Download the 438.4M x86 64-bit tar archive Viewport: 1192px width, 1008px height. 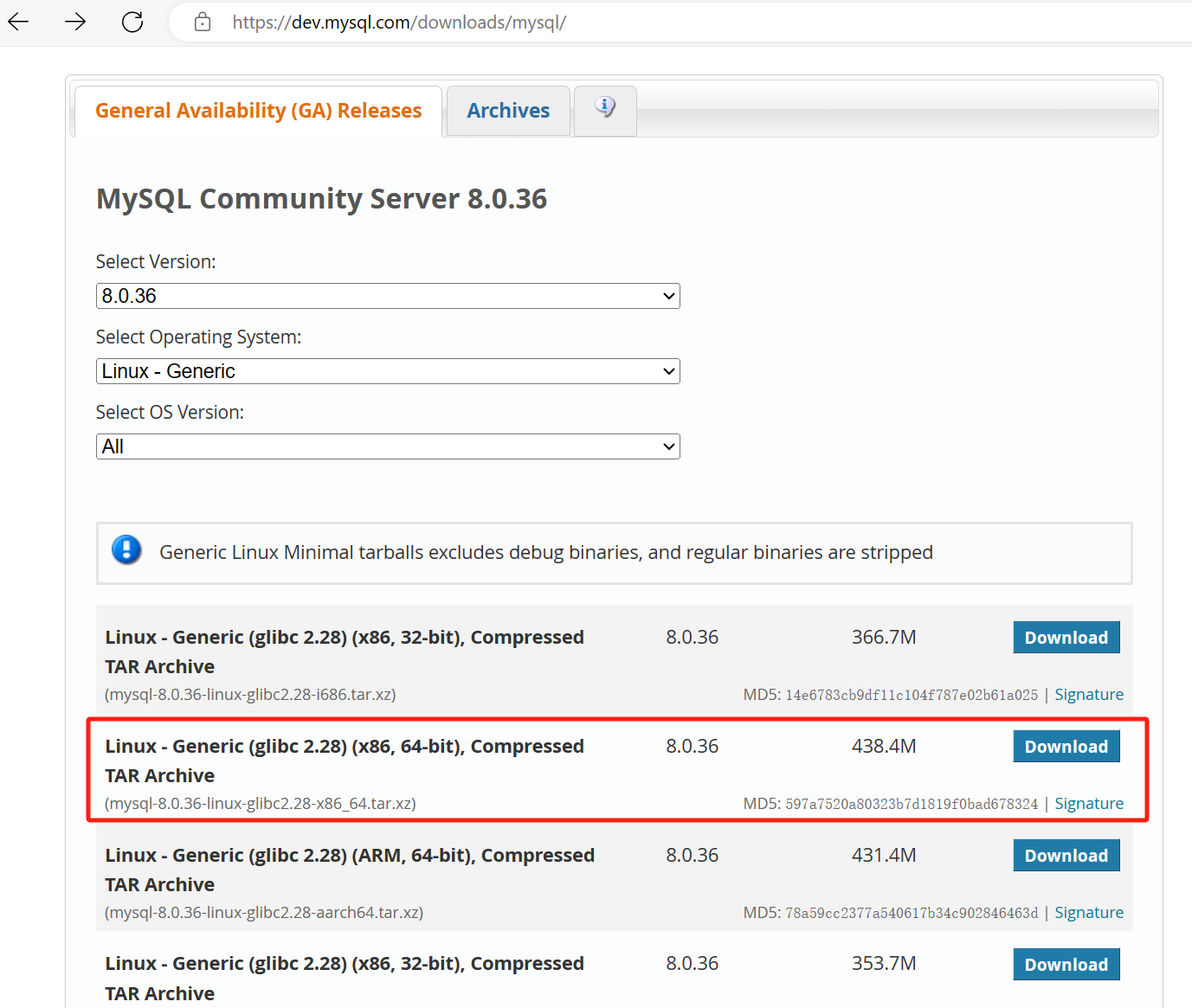(x=1066, y=747)
